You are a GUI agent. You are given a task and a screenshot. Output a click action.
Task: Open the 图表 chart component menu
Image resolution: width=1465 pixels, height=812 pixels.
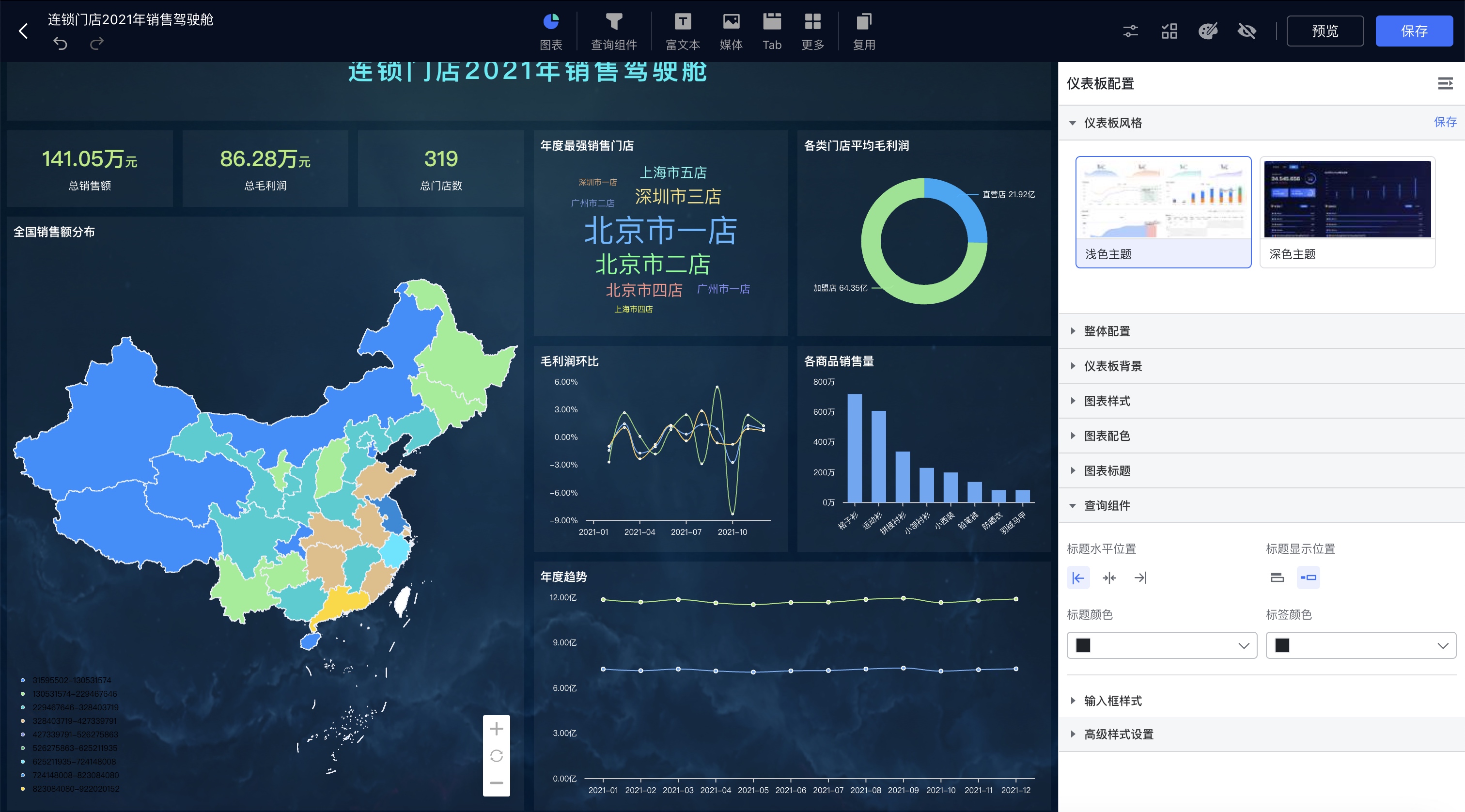[x=550, y=32]
